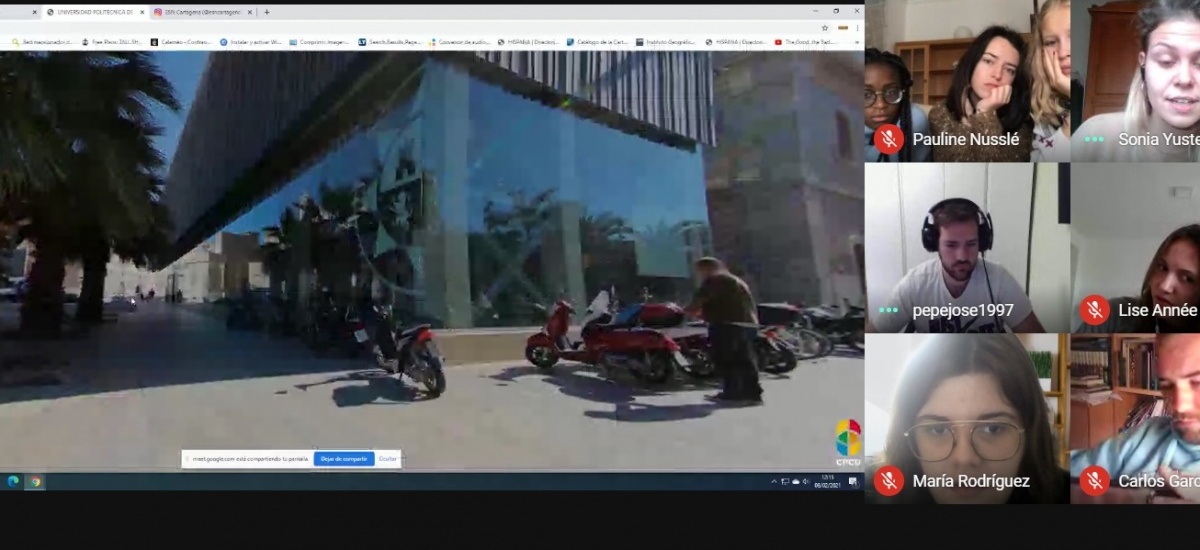Open the YouTube The food bookmark
The height and width of the screenshot is (550, 1200).
coord(805,42)
